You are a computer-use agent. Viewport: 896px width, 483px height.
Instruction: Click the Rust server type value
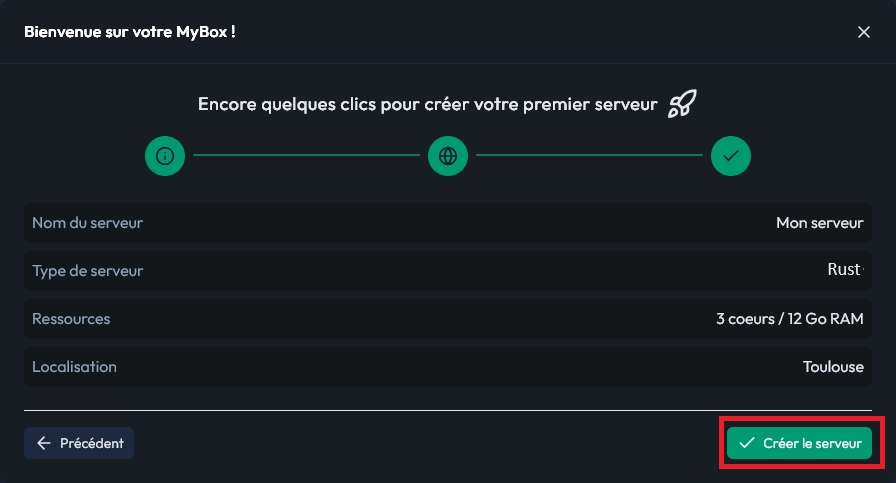tap(844, 270)
